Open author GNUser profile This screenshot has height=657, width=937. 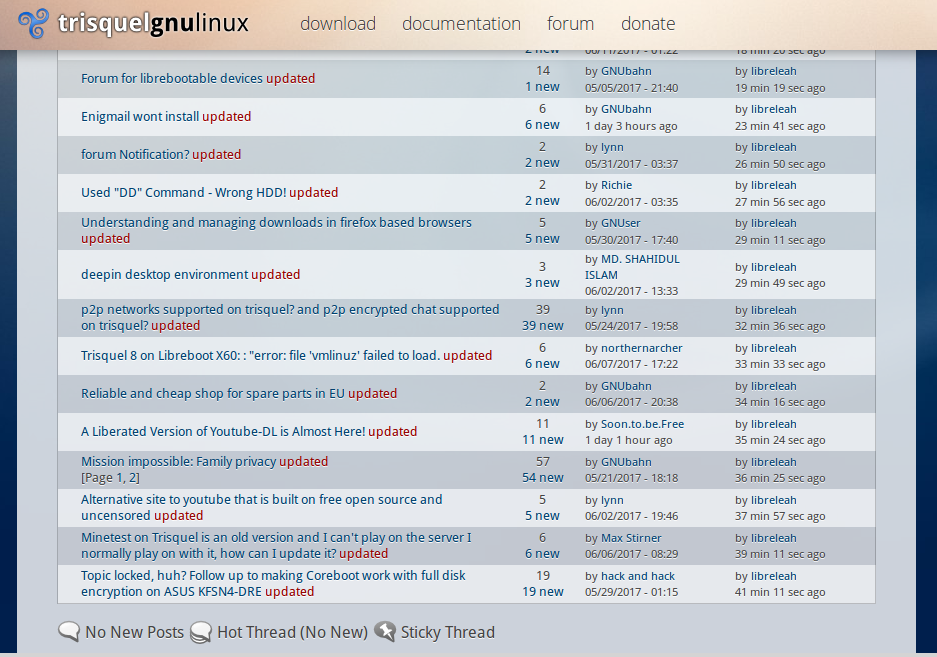[621, 223]
